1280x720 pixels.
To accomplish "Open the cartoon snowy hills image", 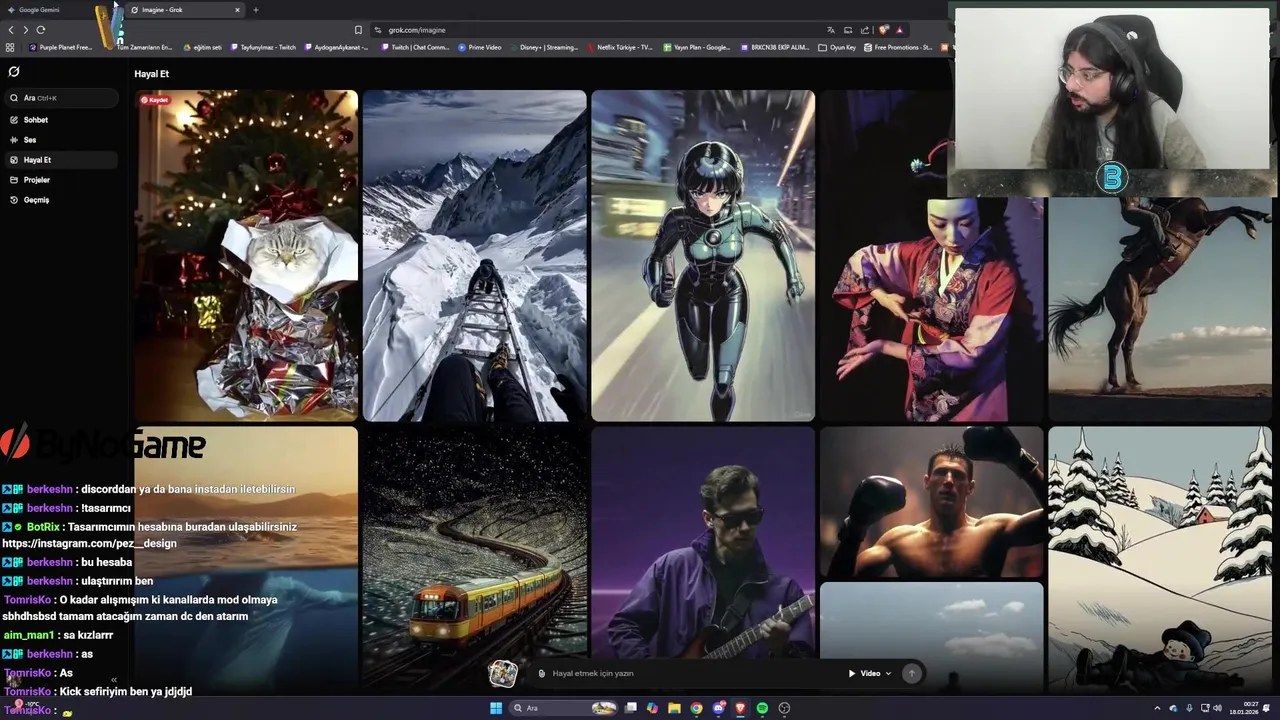I will pos(1160,558).
